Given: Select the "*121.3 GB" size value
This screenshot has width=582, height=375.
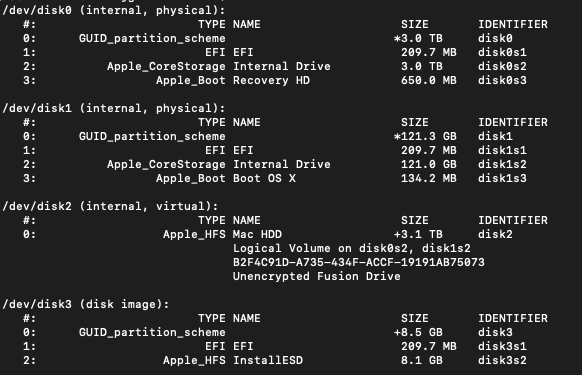Looking at the screenshot, I should coord(425,136).
